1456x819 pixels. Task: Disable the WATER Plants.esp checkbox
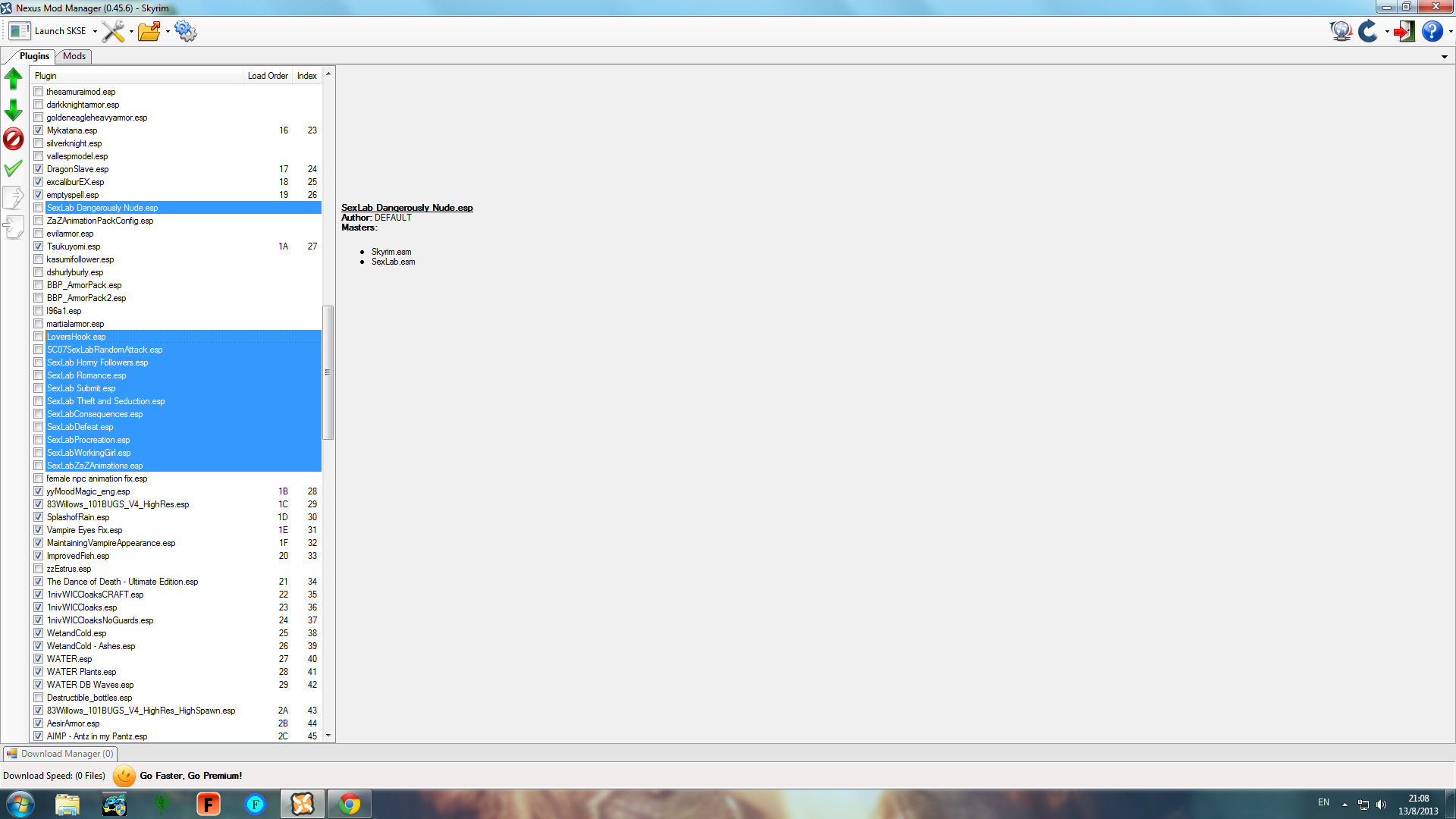[x=39, y=672]
